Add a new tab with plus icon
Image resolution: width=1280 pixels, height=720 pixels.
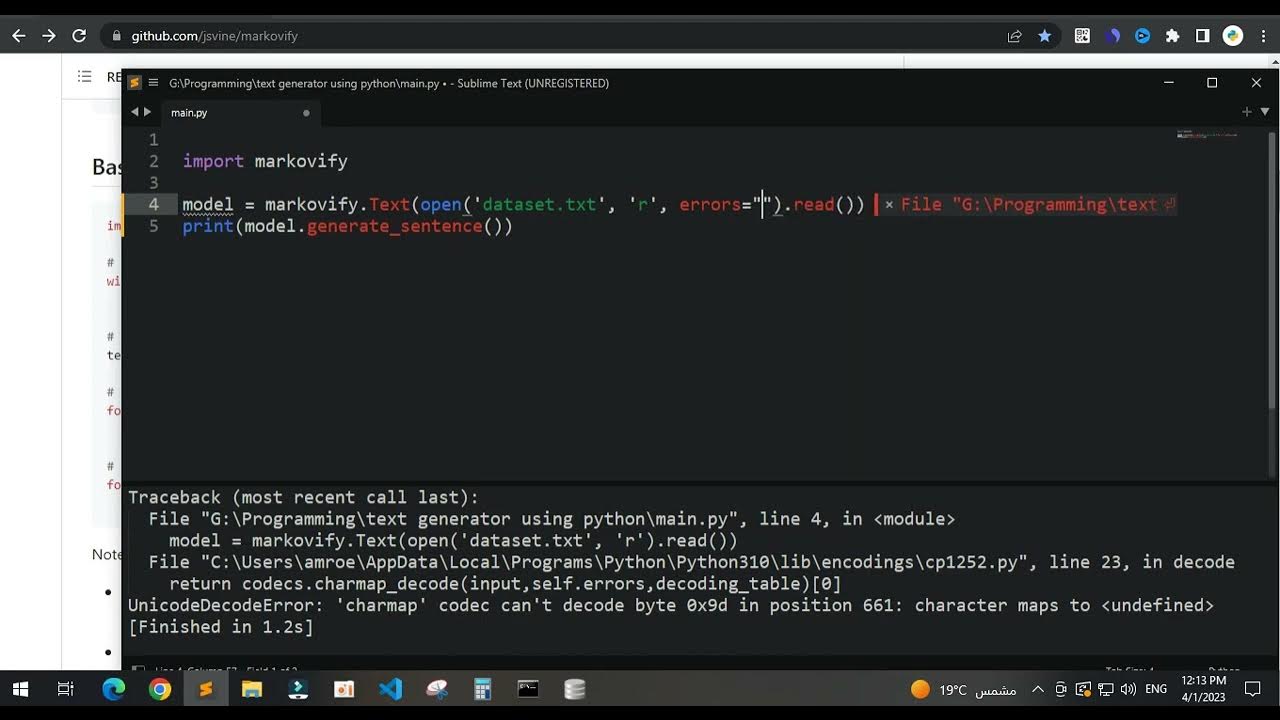point(1246,112)
